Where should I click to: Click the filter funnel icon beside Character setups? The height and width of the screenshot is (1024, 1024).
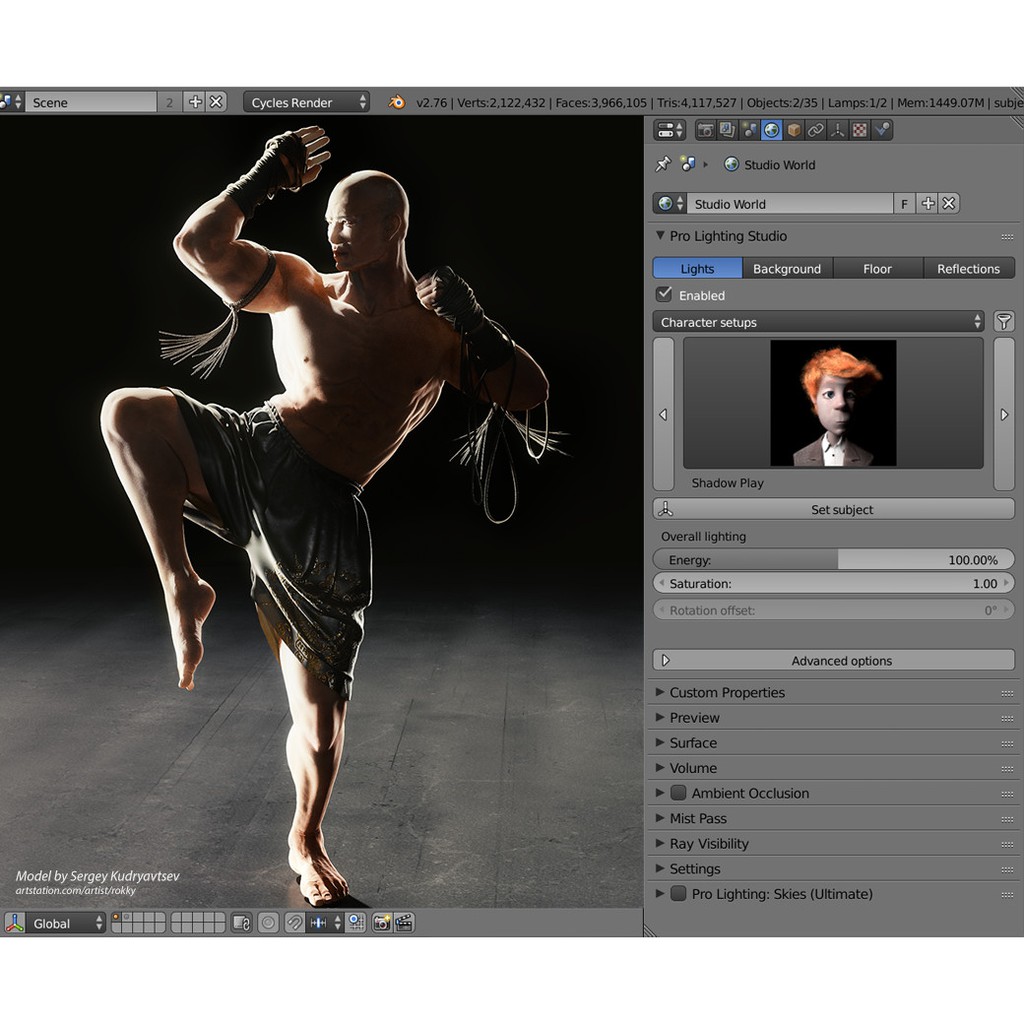(1004, 321)
